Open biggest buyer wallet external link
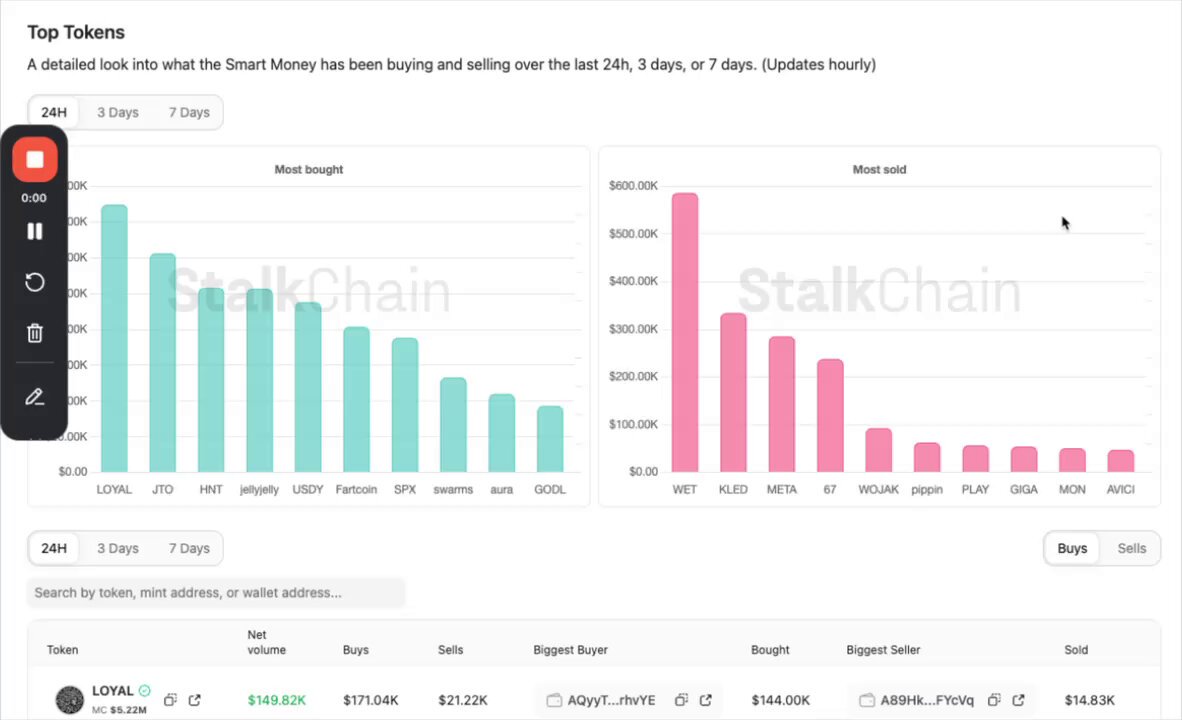1182x720 pixels. 706,700
